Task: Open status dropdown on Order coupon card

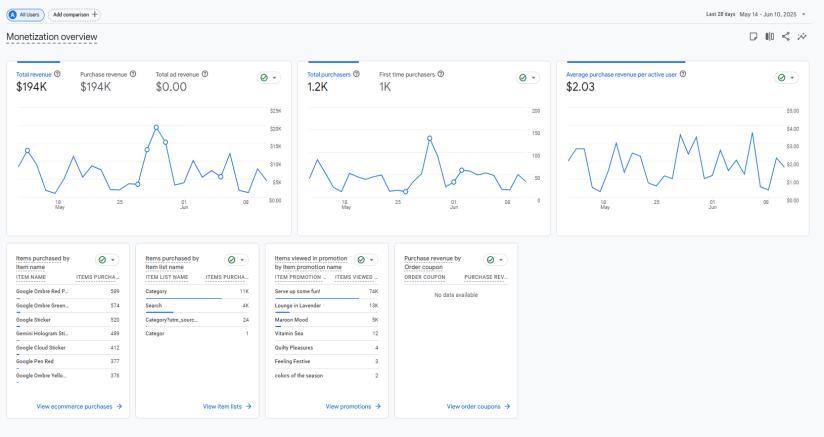Action: [x=495, y=259]
